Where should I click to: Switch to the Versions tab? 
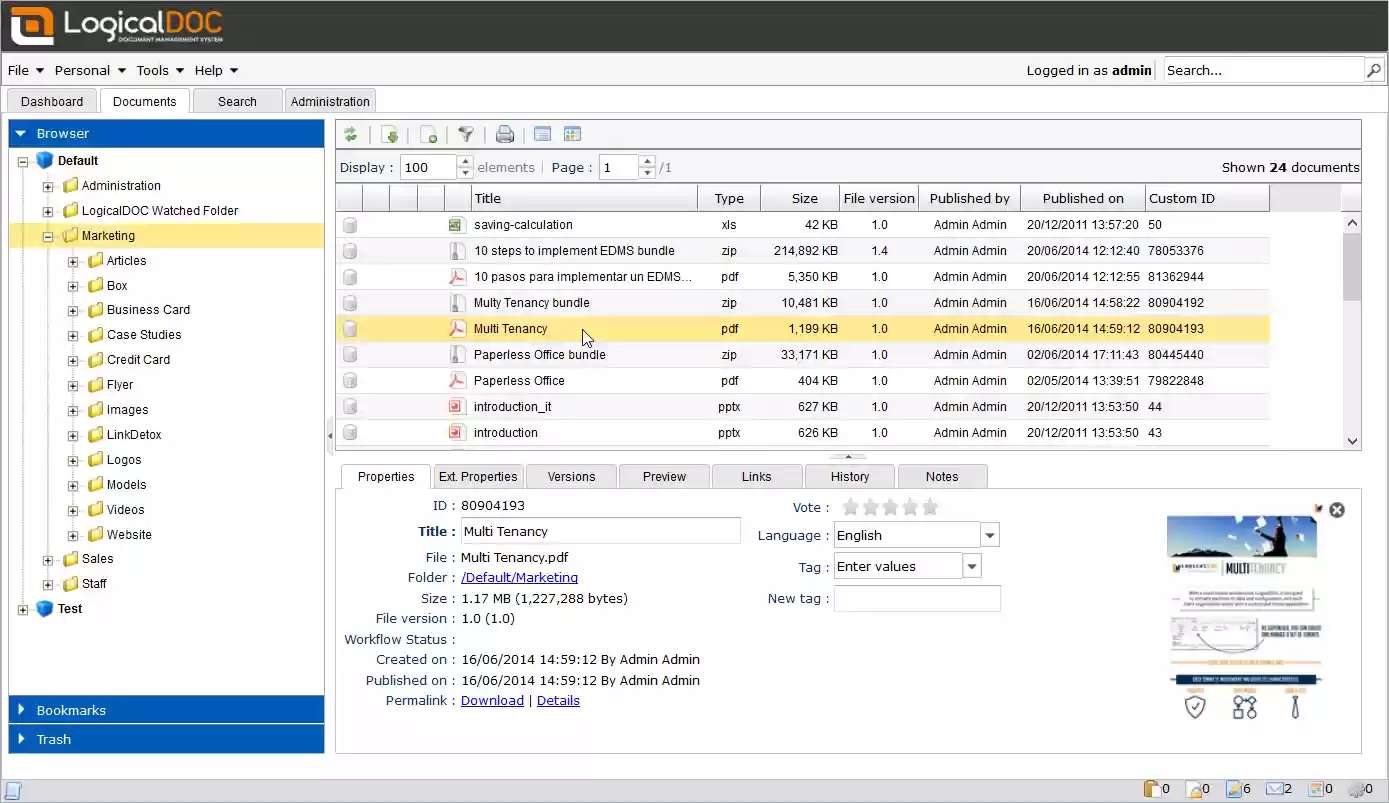point(570,476)
